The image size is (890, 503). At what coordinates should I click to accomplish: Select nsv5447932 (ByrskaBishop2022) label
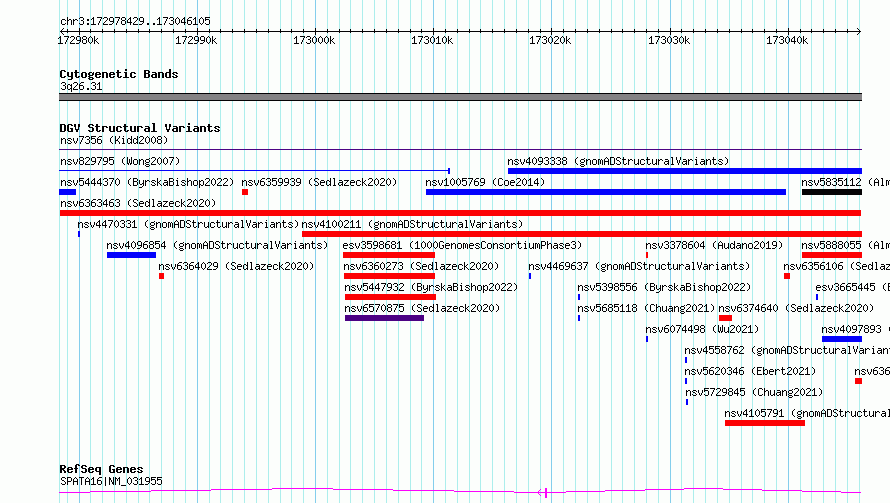(x=431, y=287)
